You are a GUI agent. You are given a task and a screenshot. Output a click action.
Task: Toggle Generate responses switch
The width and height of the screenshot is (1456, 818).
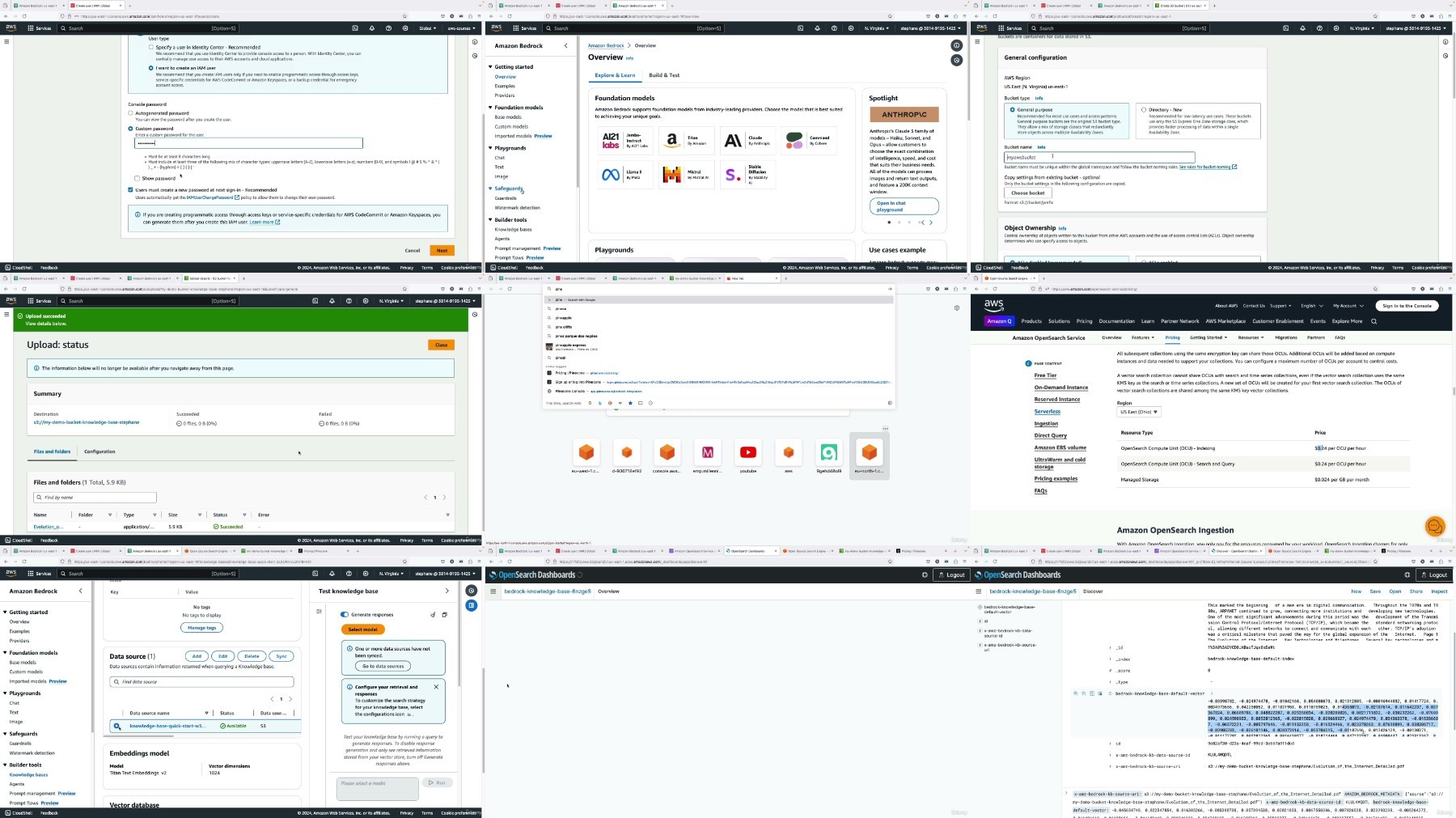[x=345, y=615]
